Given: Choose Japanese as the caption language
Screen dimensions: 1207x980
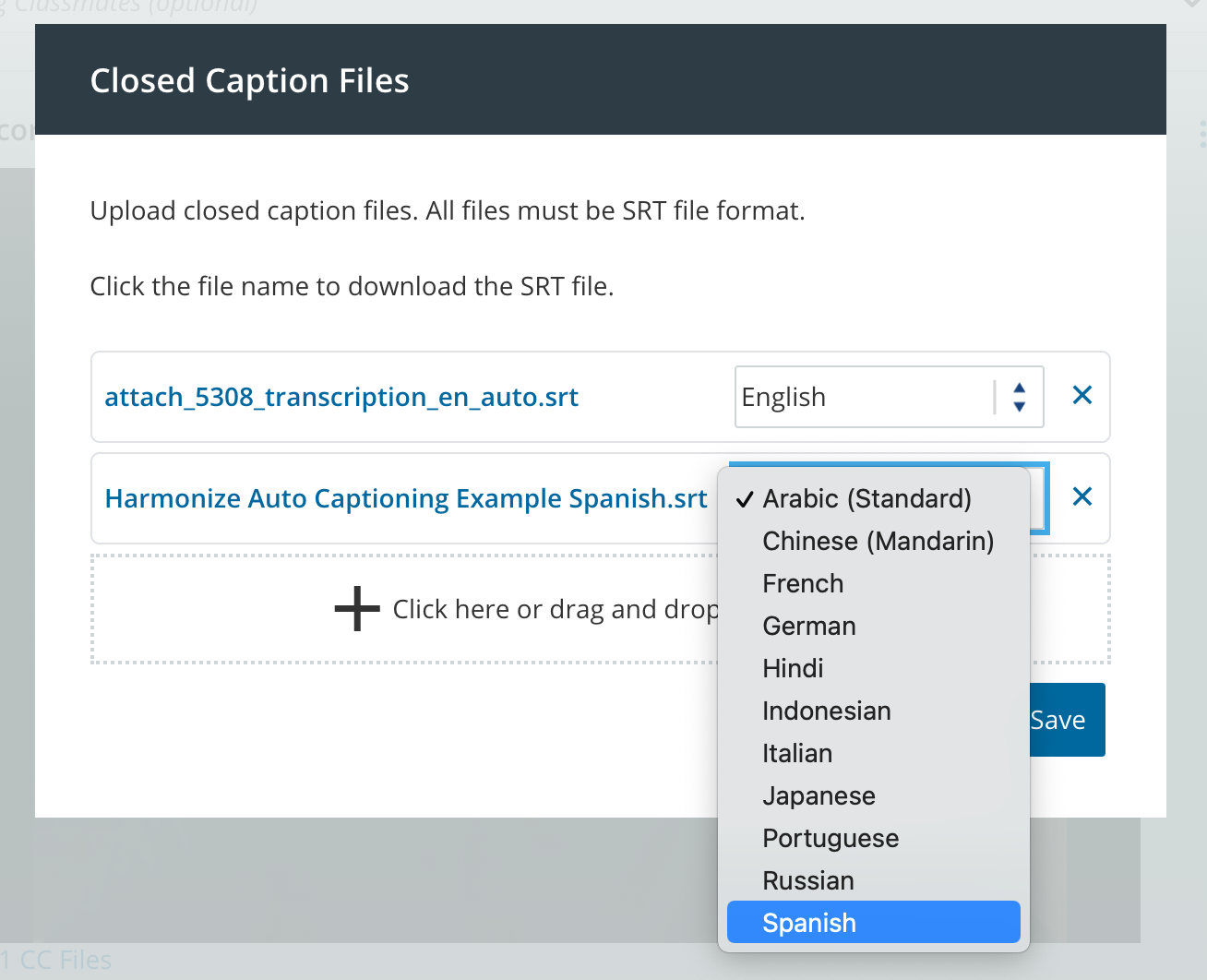Looking at the screenshot, I should (819, 795).
